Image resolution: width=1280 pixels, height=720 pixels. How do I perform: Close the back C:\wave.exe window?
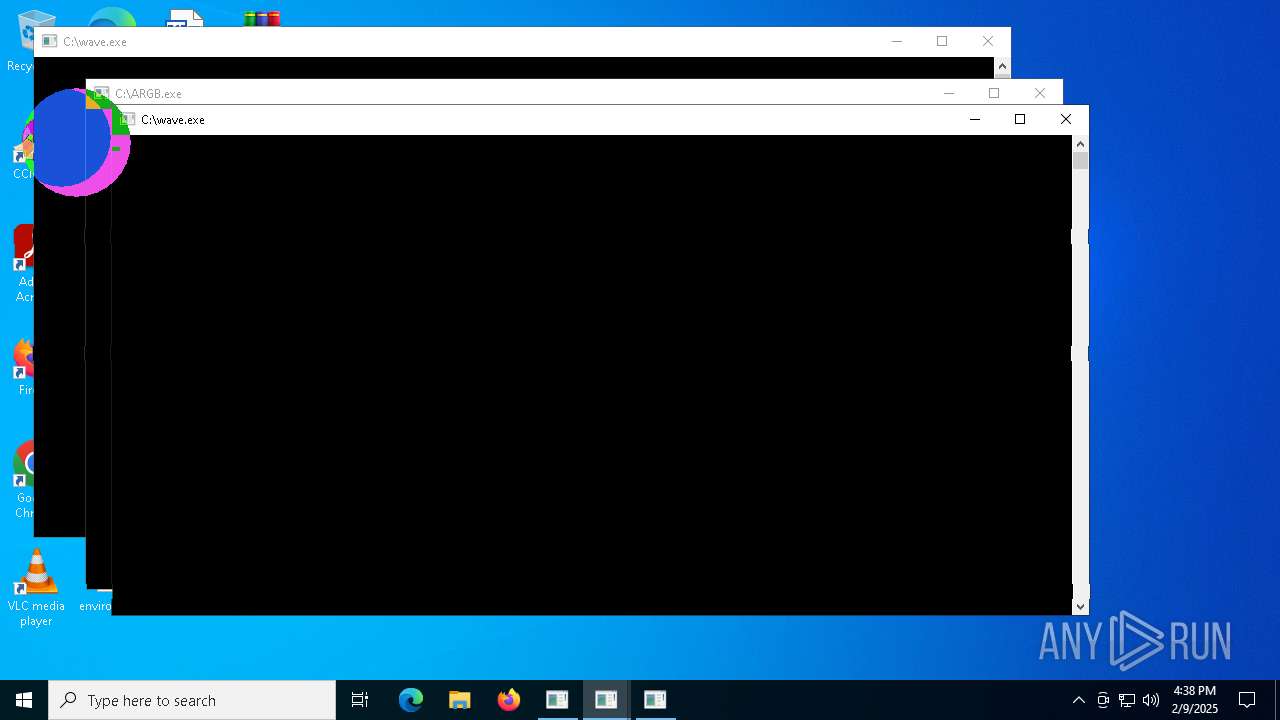pyautogui.click(x=988, y=41)
